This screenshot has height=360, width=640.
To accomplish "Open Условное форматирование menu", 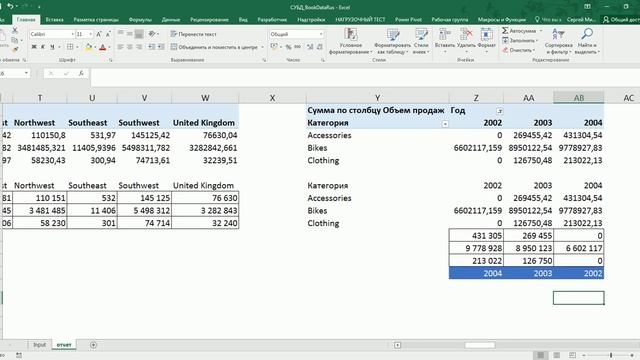I will [x=351, y=41].
